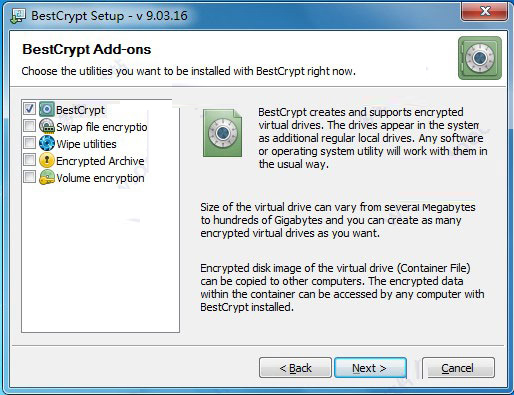Click the Swap file encryption chip icon

(47, 126)
